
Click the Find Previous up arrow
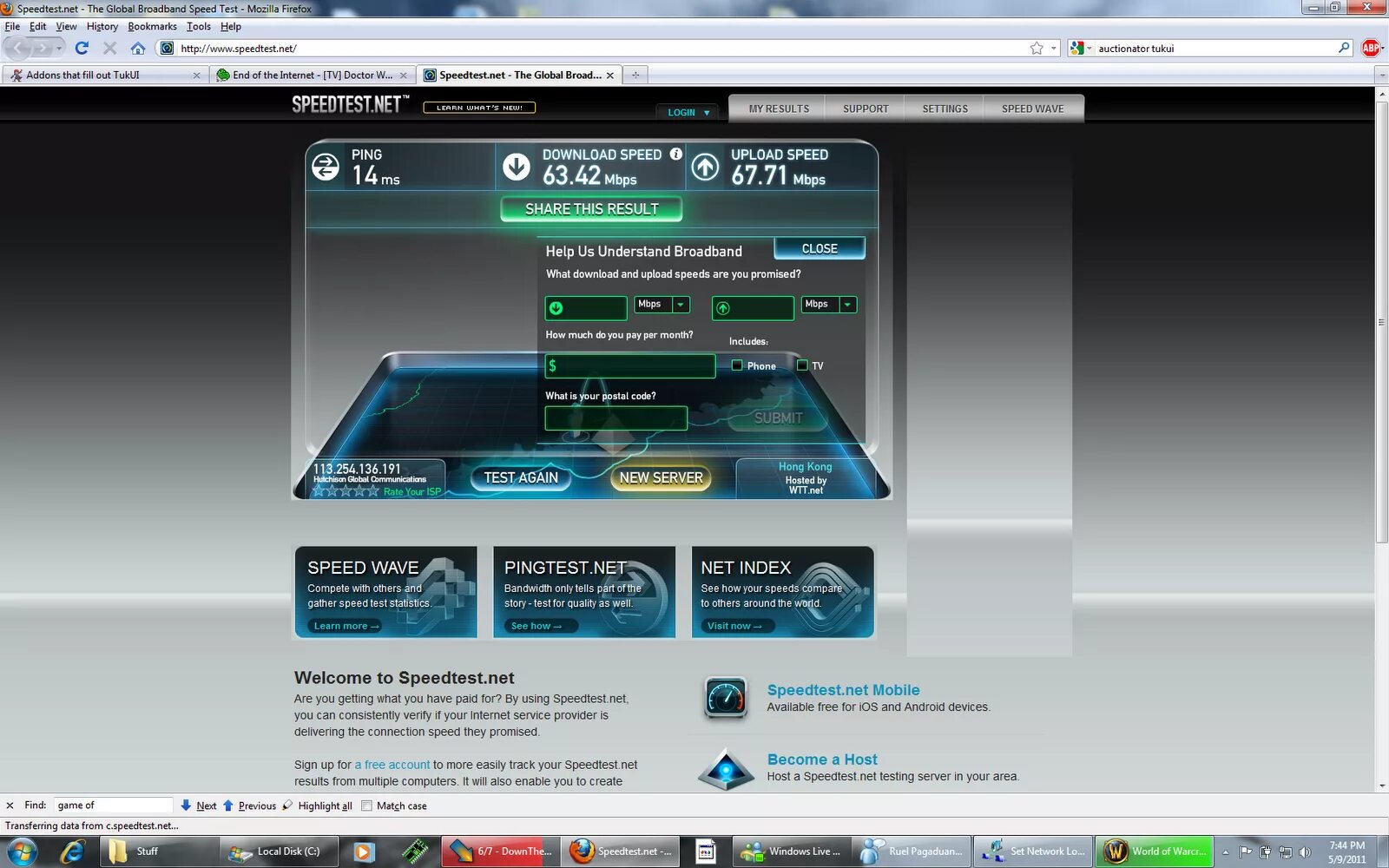228,806
